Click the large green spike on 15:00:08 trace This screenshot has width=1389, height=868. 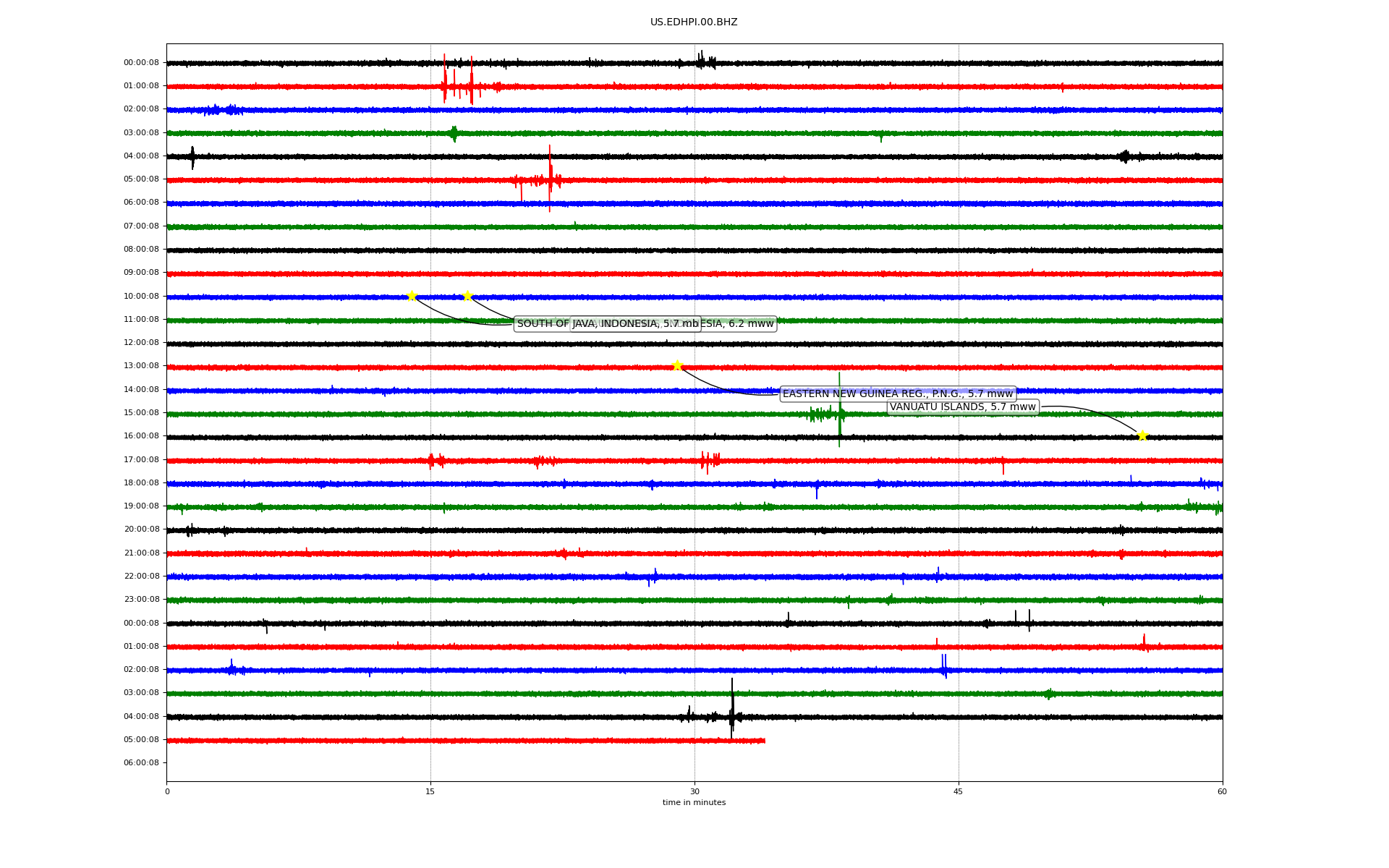(x=839, y=410)
